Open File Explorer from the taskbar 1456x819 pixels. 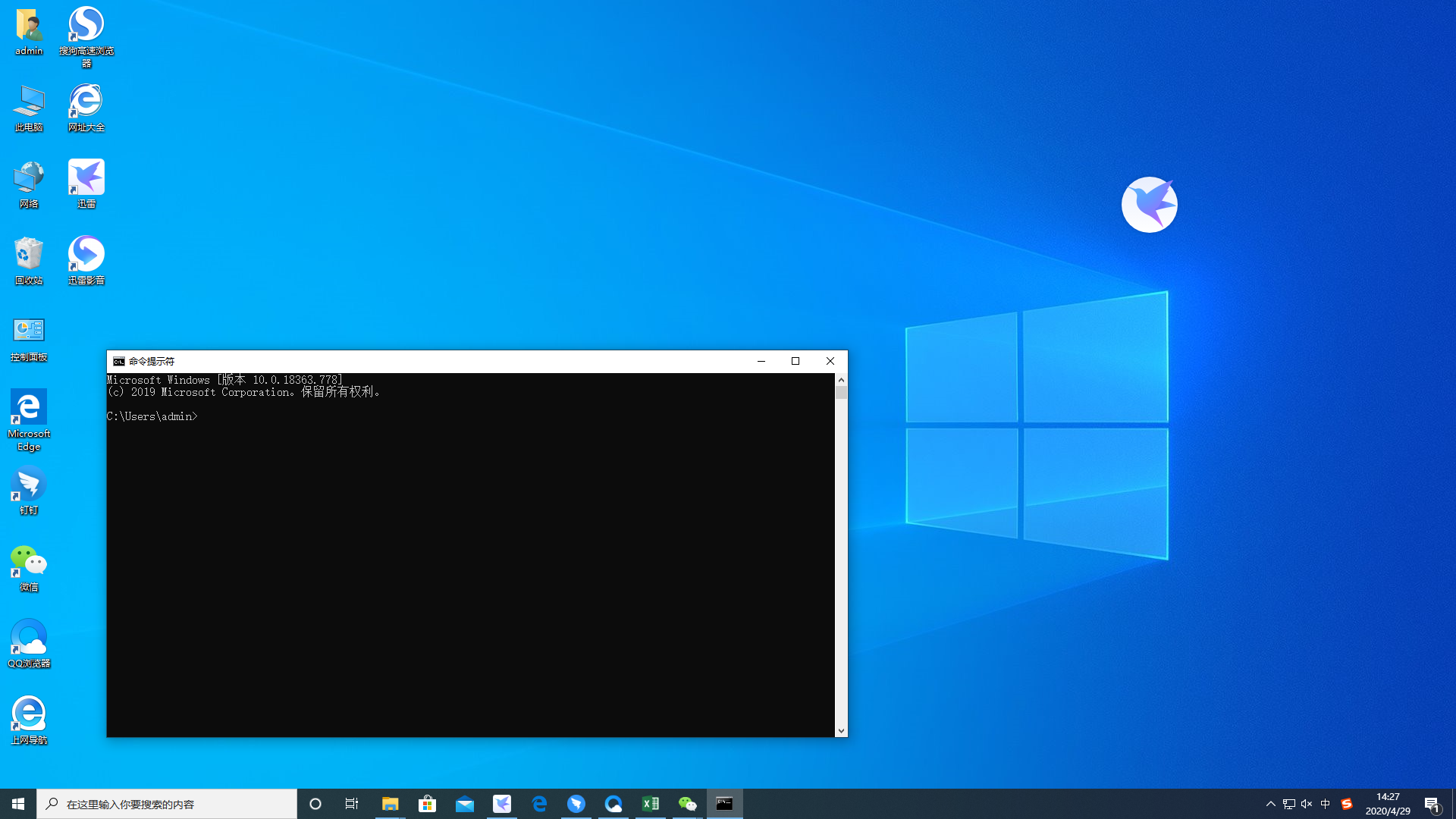[390, 804]
